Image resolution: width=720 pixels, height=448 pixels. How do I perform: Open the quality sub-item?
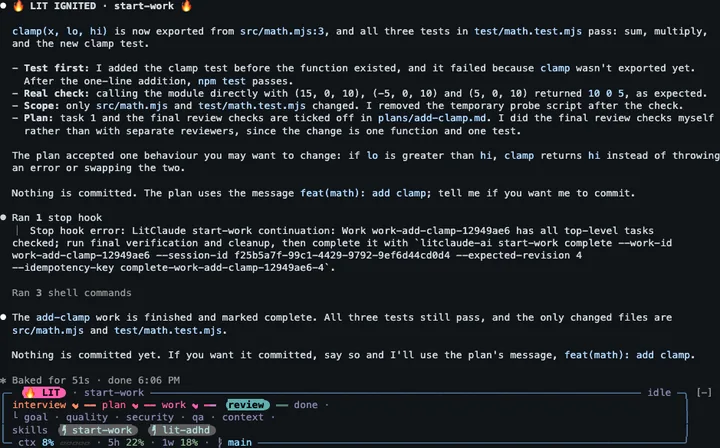click(87, 417)
